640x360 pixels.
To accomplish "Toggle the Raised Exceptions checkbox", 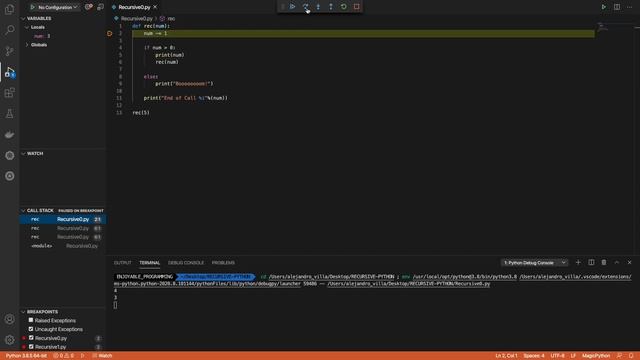I will coord(31,320).
